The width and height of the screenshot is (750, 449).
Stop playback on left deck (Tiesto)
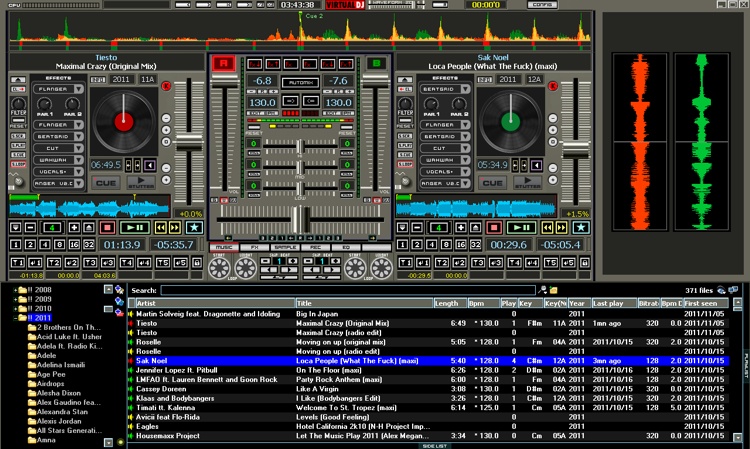(x=107, y=228)
